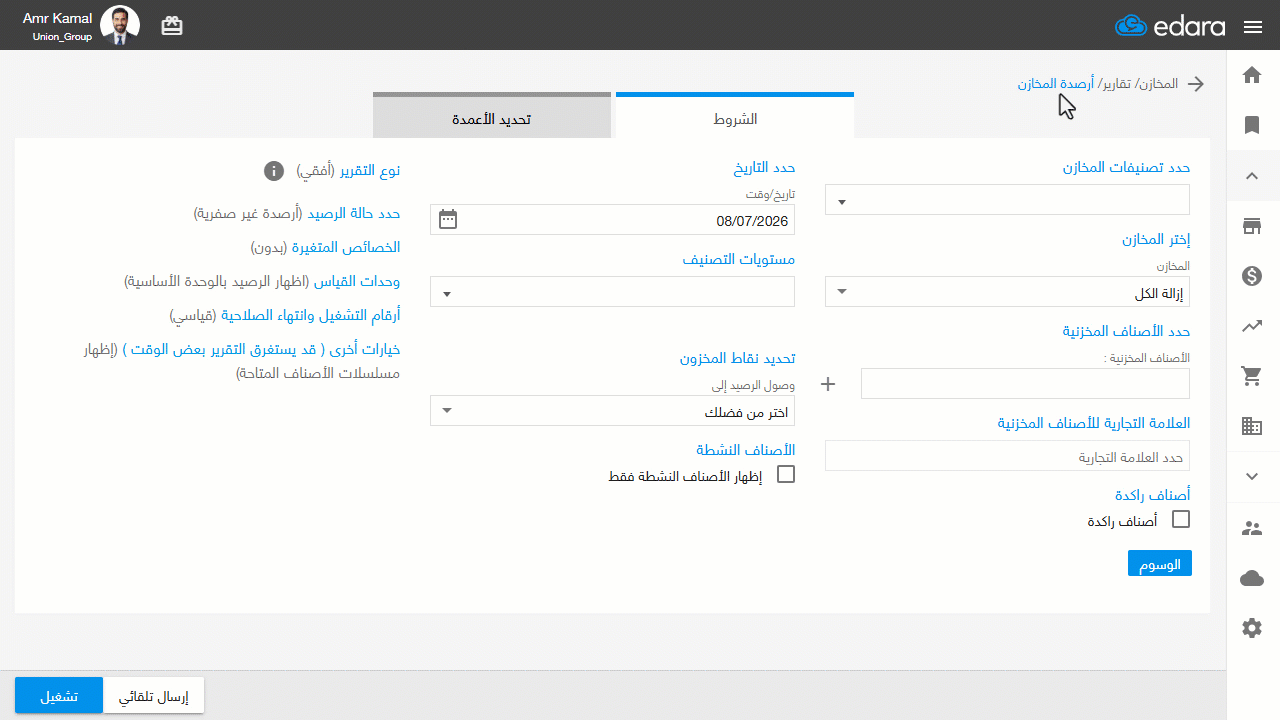Open the وصول الرصيد إلى dropdown
Viewport: 1280px width, 720px height.
pos(612,411)
